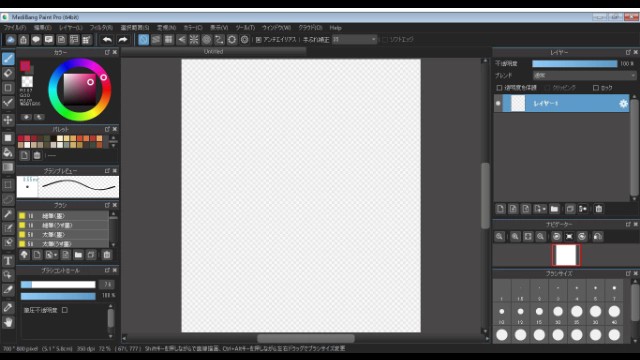The width and height of the screenshot is (640, 360).
Task: Delete layer using Layer panel trash icon
Action: (x=599, y=209)
